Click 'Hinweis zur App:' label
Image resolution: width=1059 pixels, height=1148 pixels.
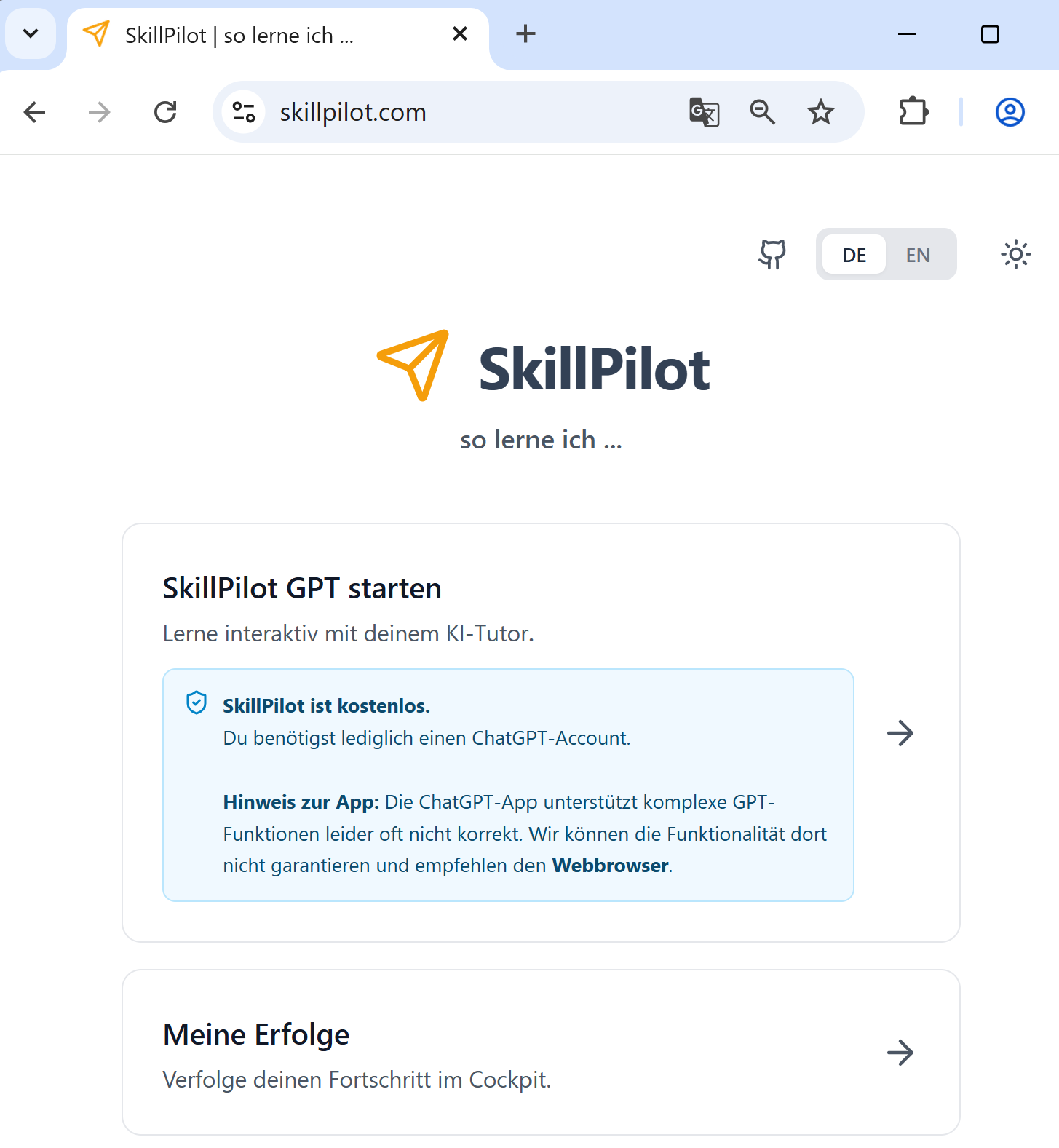pos(301,802)
